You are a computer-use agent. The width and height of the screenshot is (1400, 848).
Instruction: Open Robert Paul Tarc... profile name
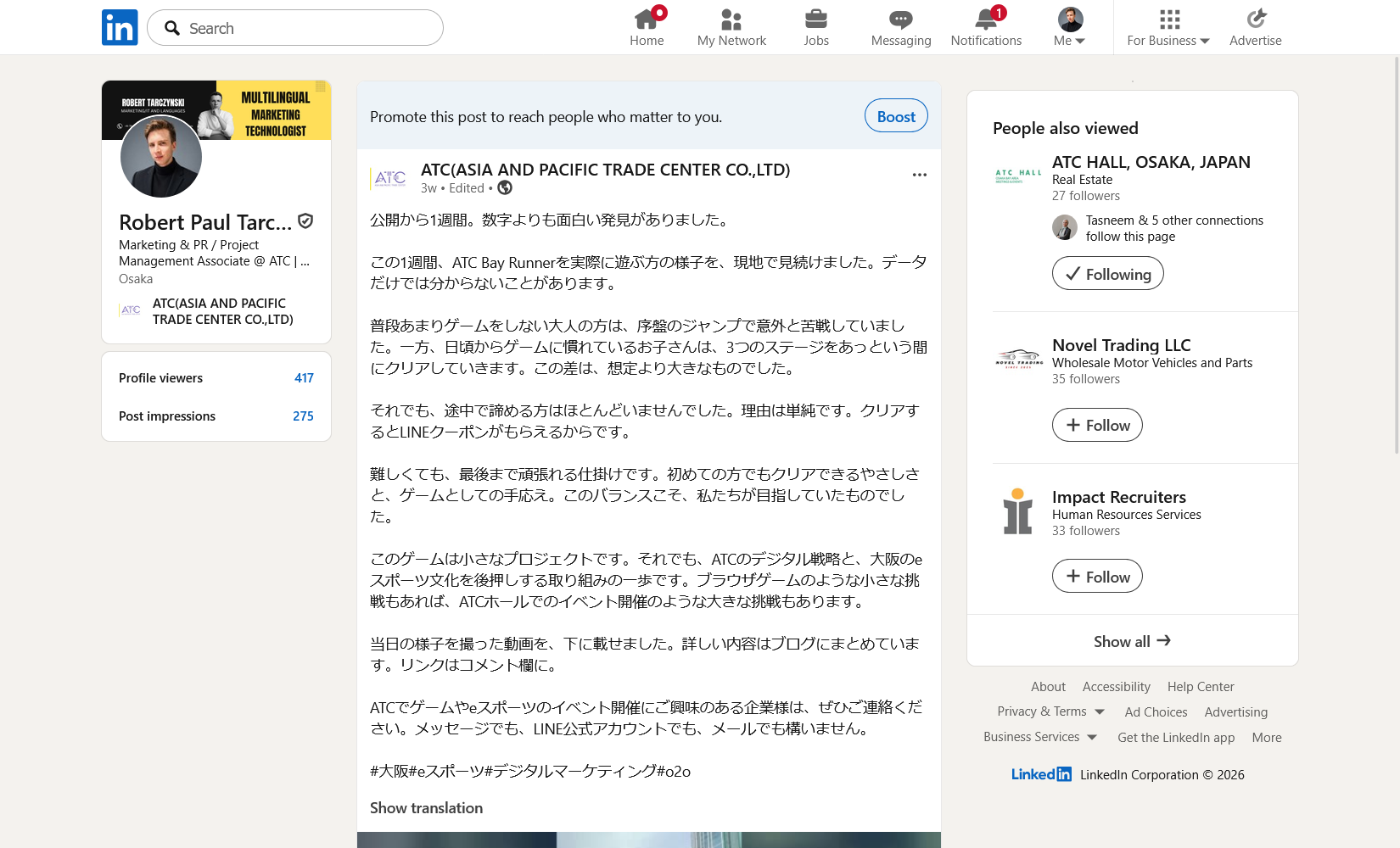click(205, 222)
